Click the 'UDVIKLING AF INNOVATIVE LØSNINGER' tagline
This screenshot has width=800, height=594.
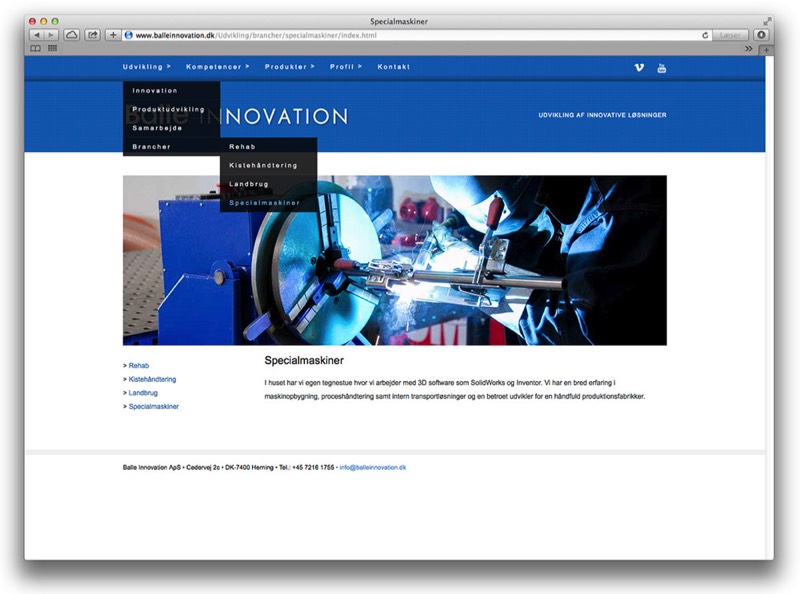[x=603, y=115]
